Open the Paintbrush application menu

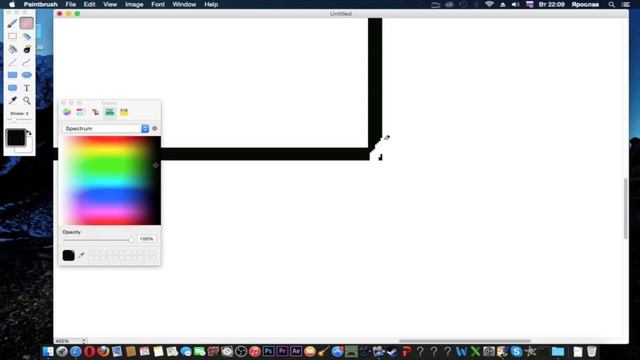click(40, 4)
